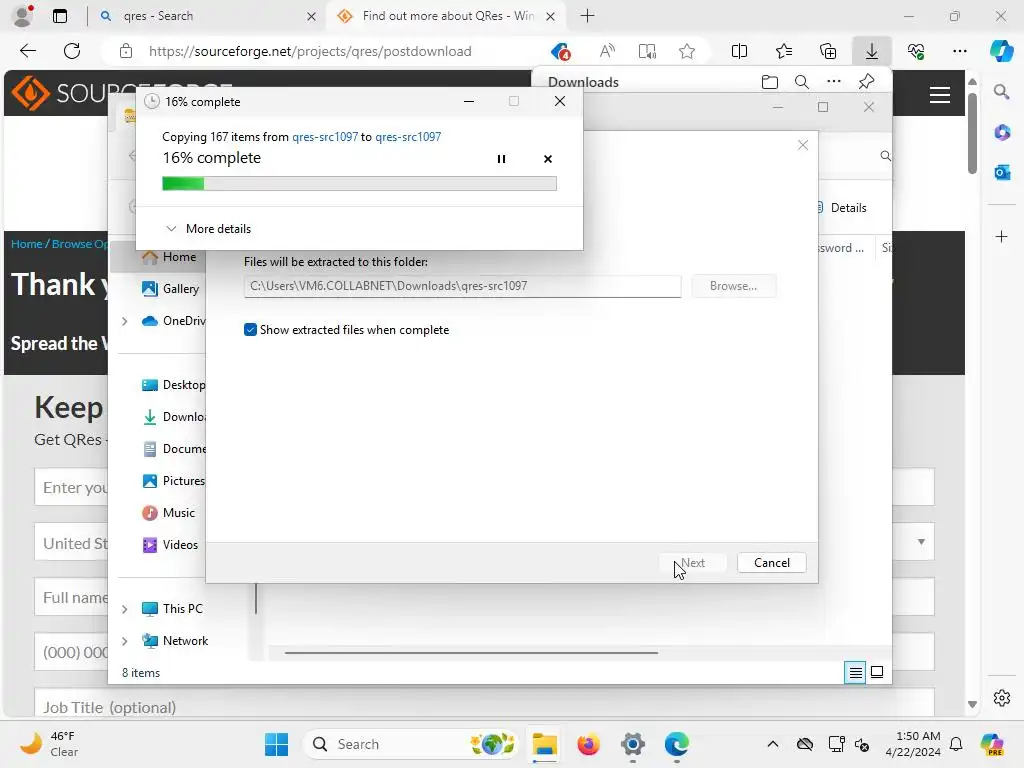Open Pictures folder in sidebar

pyautogui.click(x=174, y=481)
